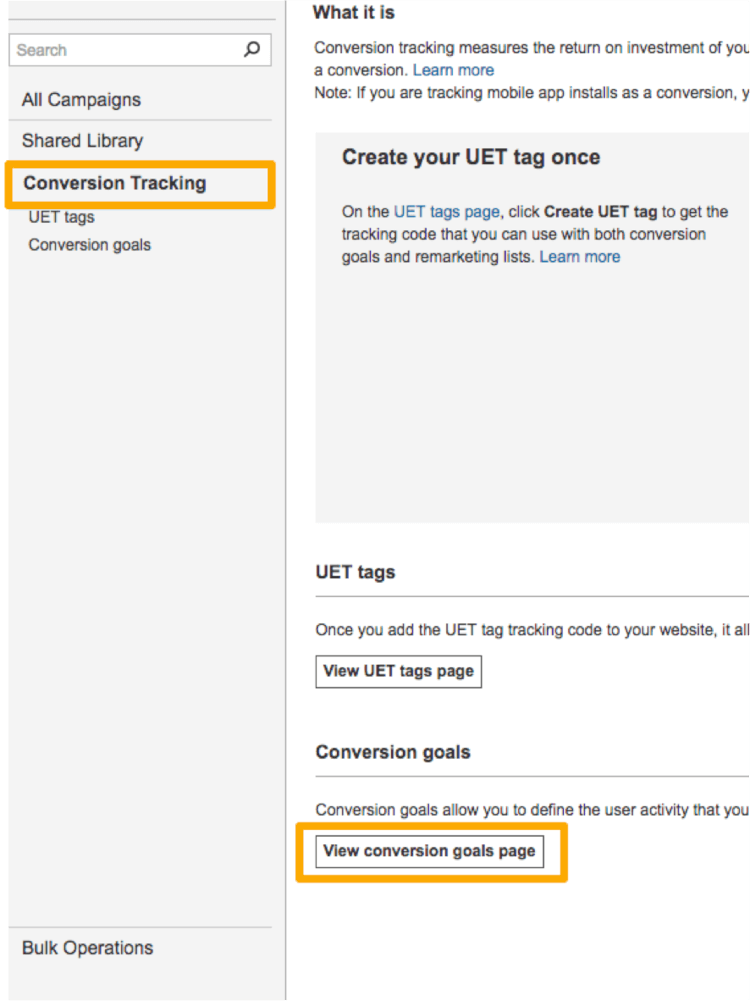750x1001 pixels.
Task: Open the Shared Library section
Action: click(x=82, y=141)
